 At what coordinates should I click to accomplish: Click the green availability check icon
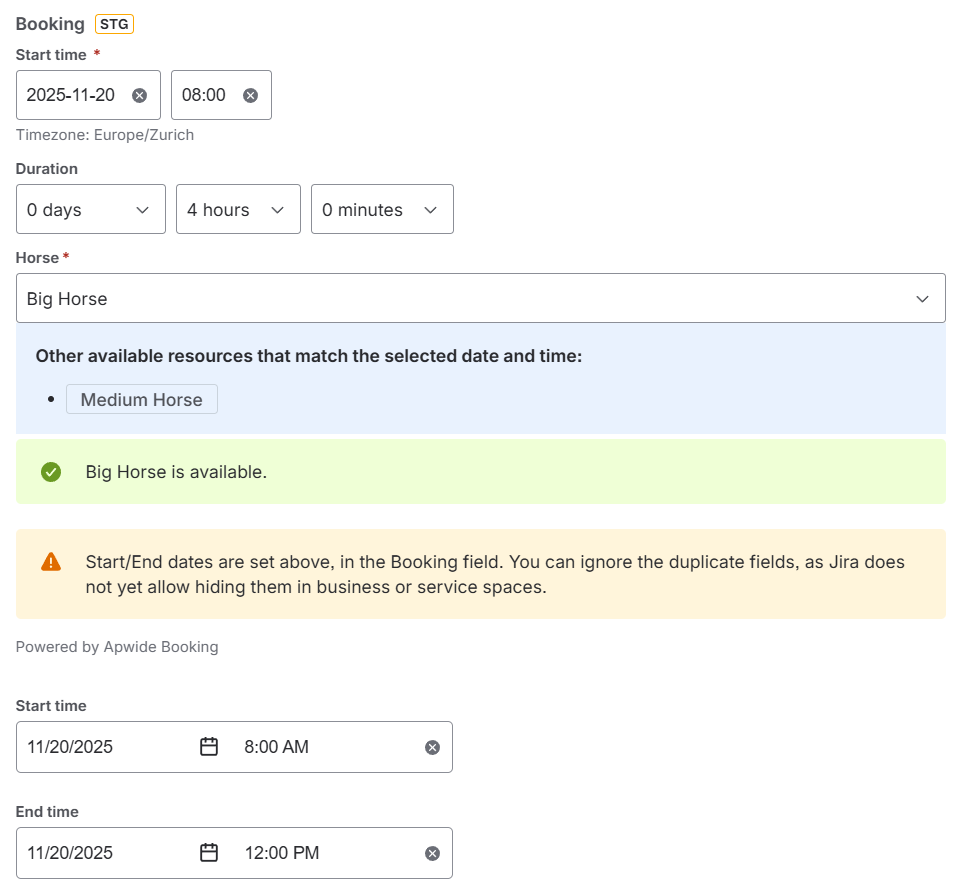tap(51, 472)
